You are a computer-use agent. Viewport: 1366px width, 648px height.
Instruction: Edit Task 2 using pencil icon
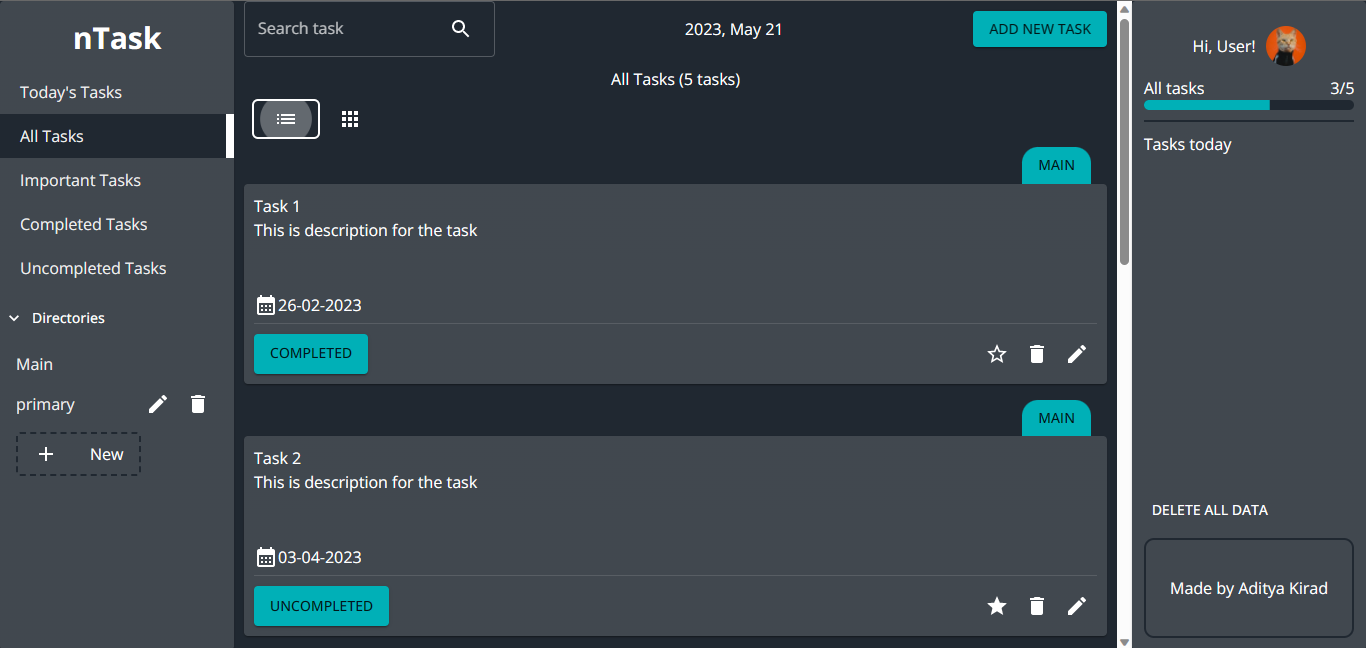pos(1077,606)
